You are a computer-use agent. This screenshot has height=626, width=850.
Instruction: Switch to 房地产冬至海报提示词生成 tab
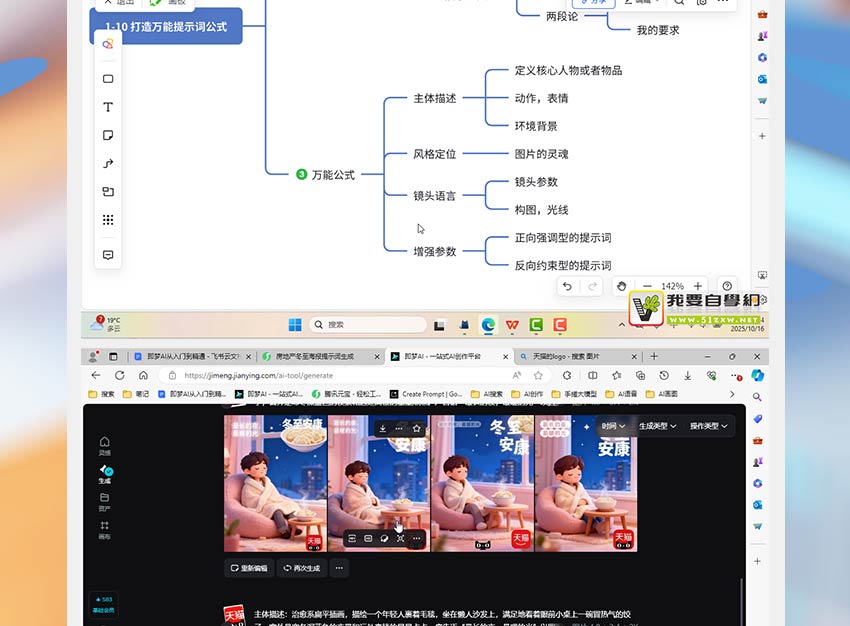pos(320,356)
